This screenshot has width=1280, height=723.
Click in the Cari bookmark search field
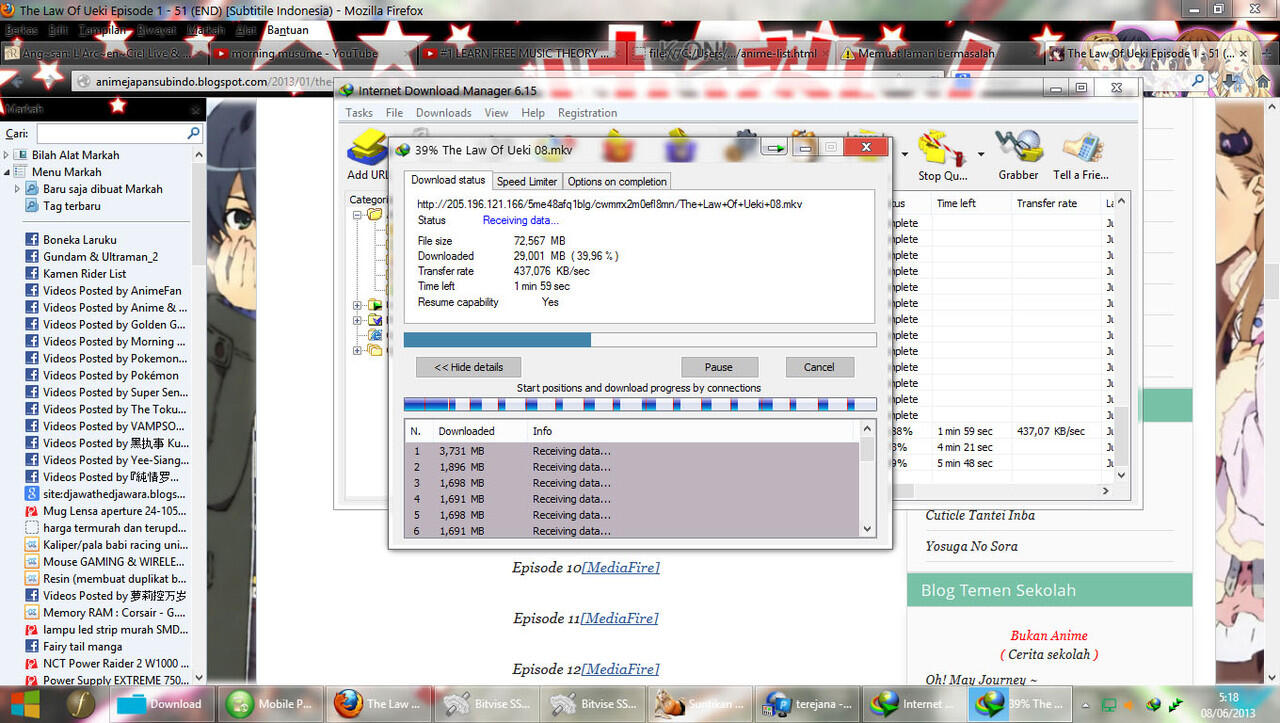tap(110, 133)
